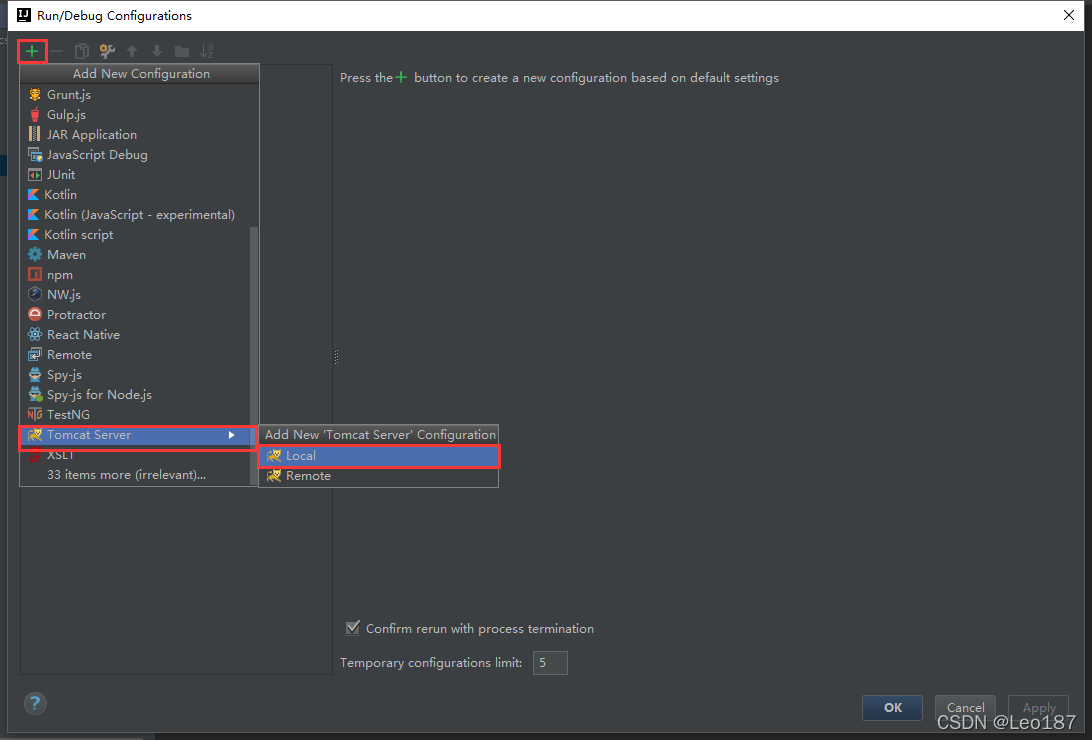Screen dimensions: 1092x740
Task: Expand 33 items more (irrelevant)...
Action: (126, 475)
